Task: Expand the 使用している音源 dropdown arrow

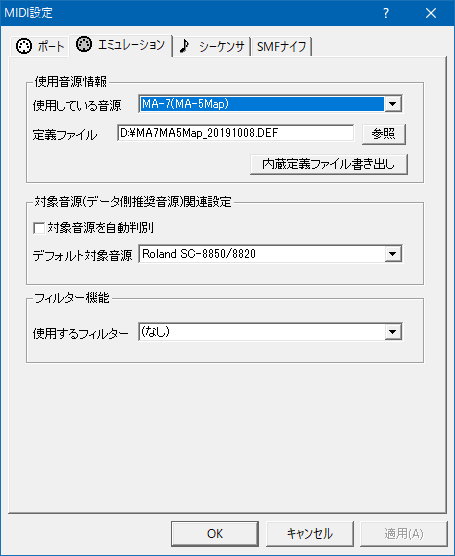Action: tap(393, 104)
